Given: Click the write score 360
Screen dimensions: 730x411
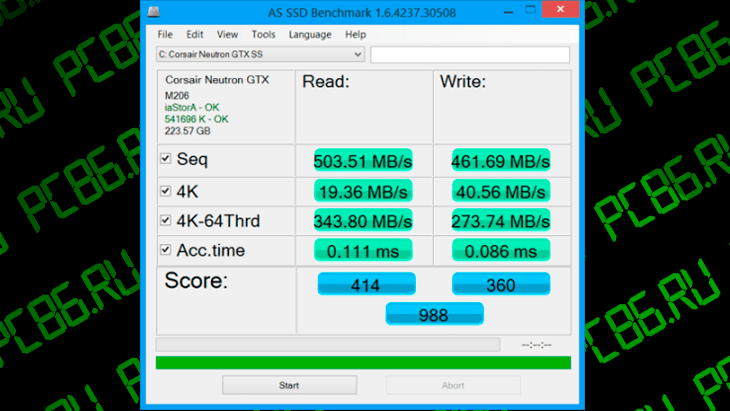Looking at the screenshot, I should [501, 284].
